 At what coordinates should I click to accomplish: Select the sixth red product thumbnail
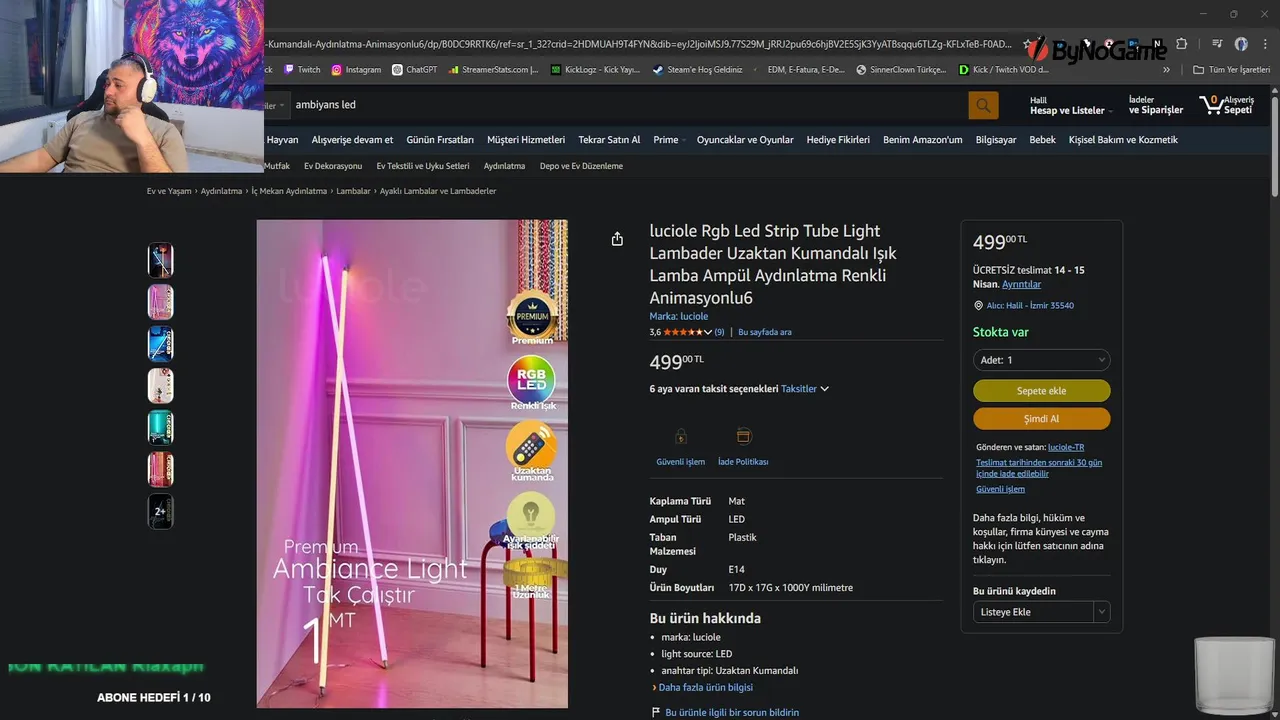(x=160, y=469)
